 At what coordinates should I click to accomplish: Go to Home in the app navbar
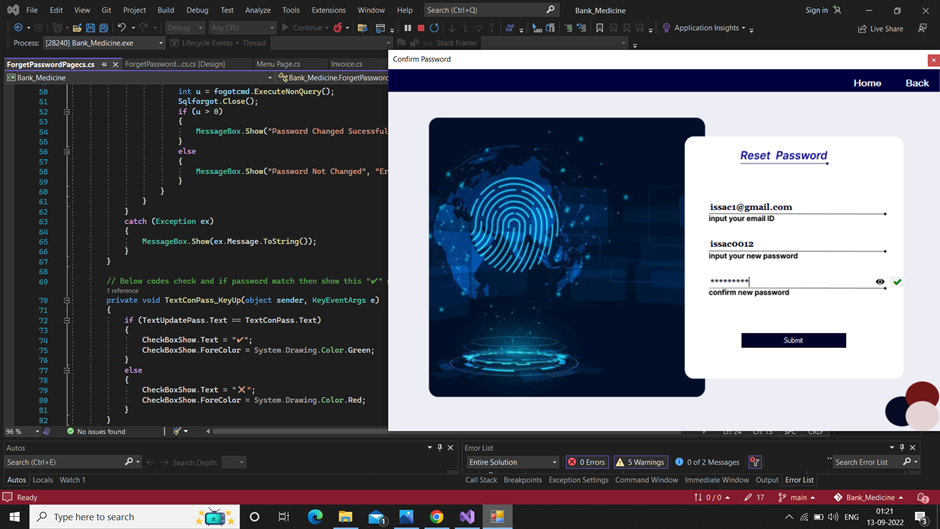[x=867, y=83]
